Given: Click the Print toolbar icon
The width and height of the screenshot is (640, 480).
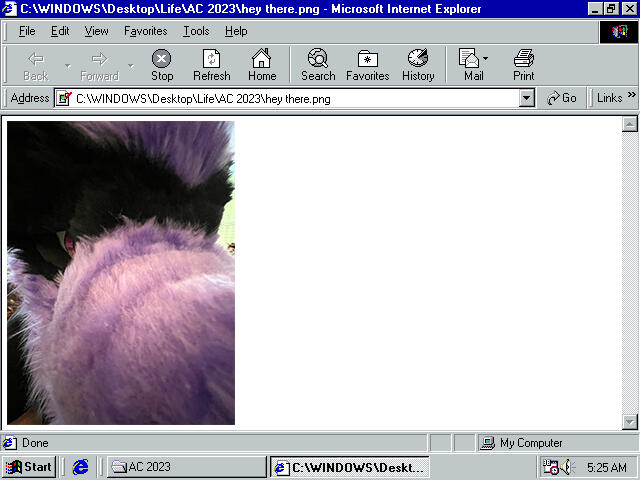Looking at the screenshot, I should click(523, 65).
